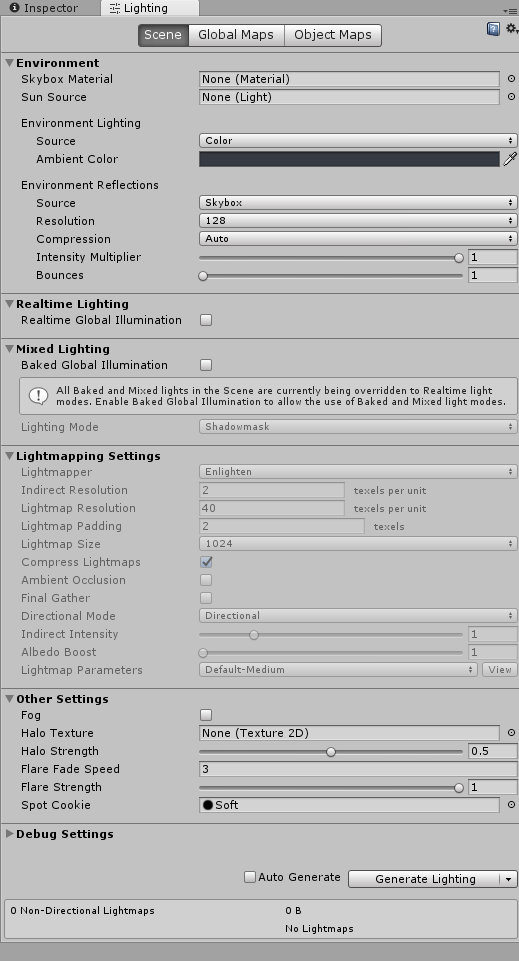Screen dimensions: 519x961
Task: Open the panel context menu icon
Action: click(x=510, y=10)
